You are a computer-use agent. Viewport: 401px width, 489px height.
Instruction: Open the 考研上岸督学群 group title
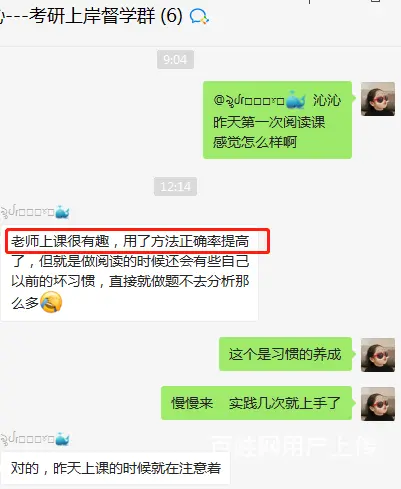pyautogui.click(x=91, y=16)
